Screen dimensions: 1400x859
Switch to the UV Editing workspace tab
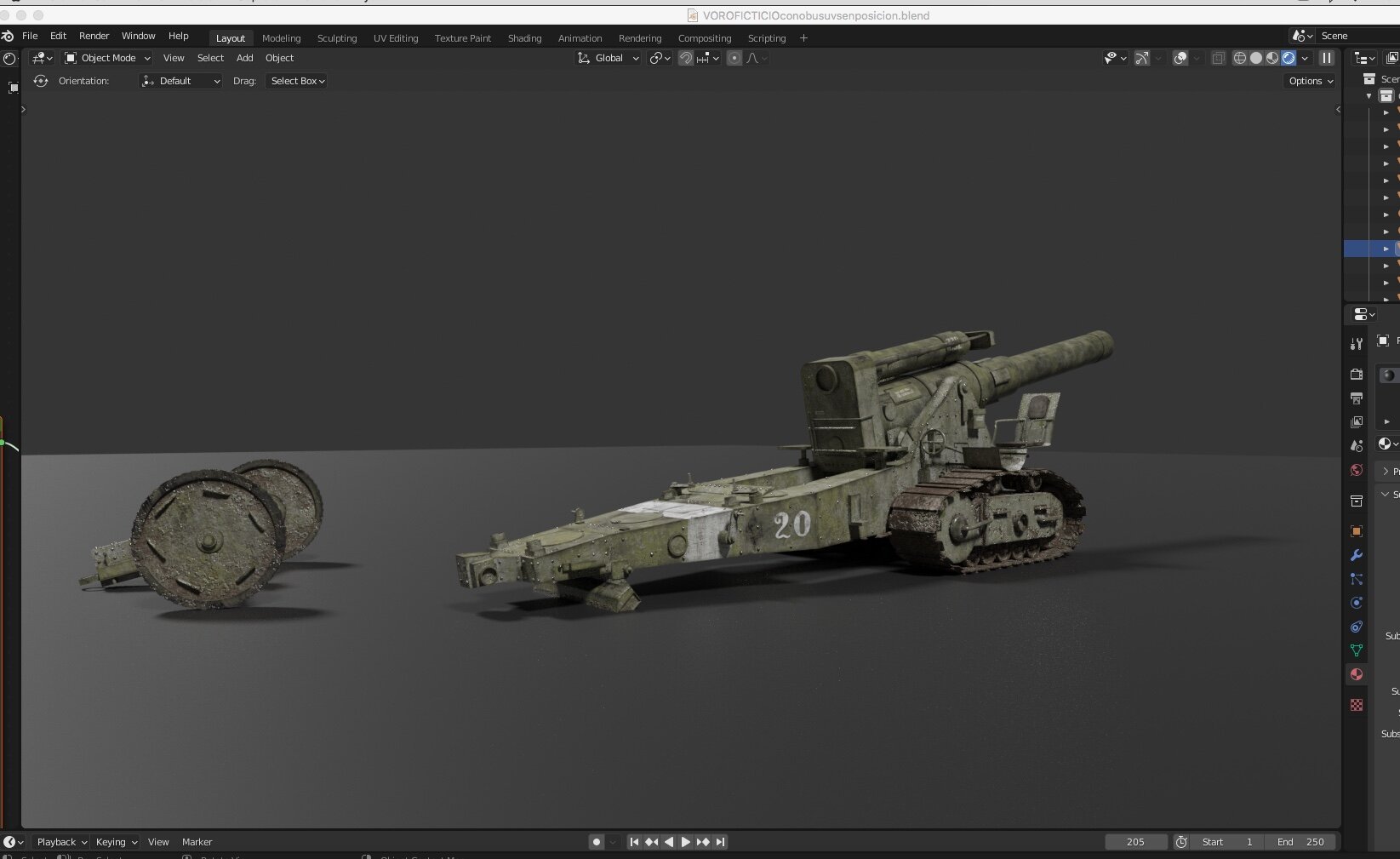tap(396, 38)
